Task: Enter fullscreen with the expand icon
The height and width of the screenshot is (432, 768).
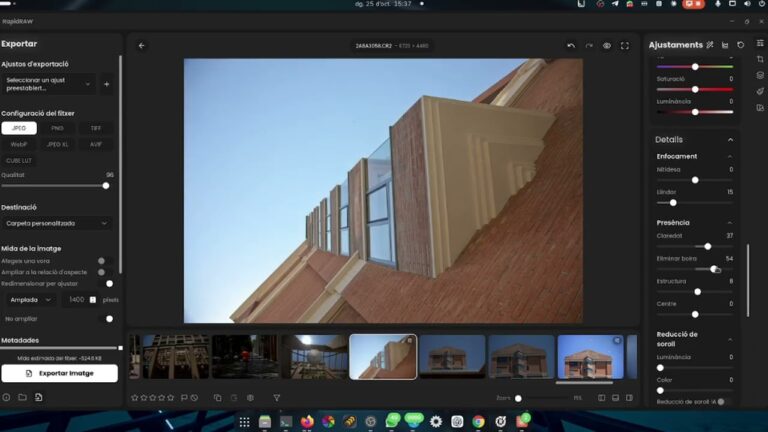Action: coord(625,46)
